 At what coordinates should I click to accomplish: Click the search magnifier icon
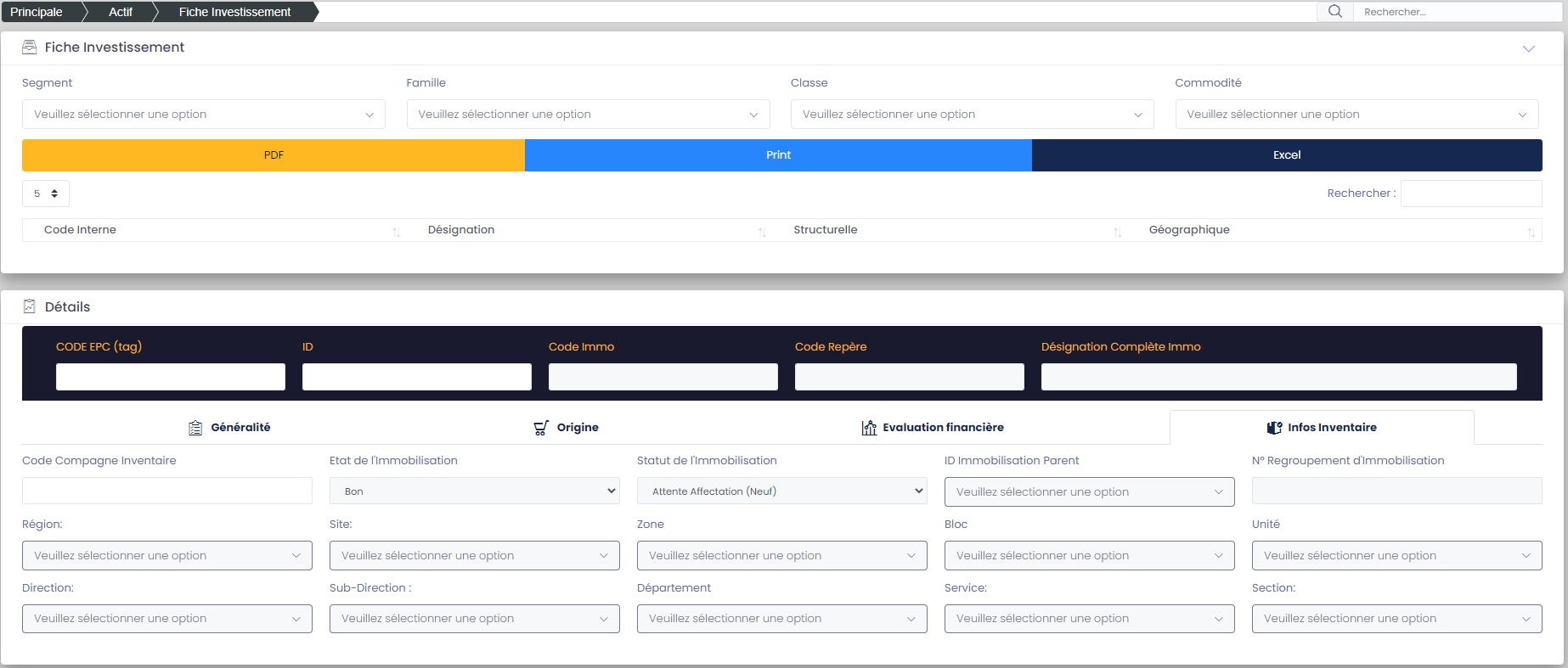click(1335, 11)
